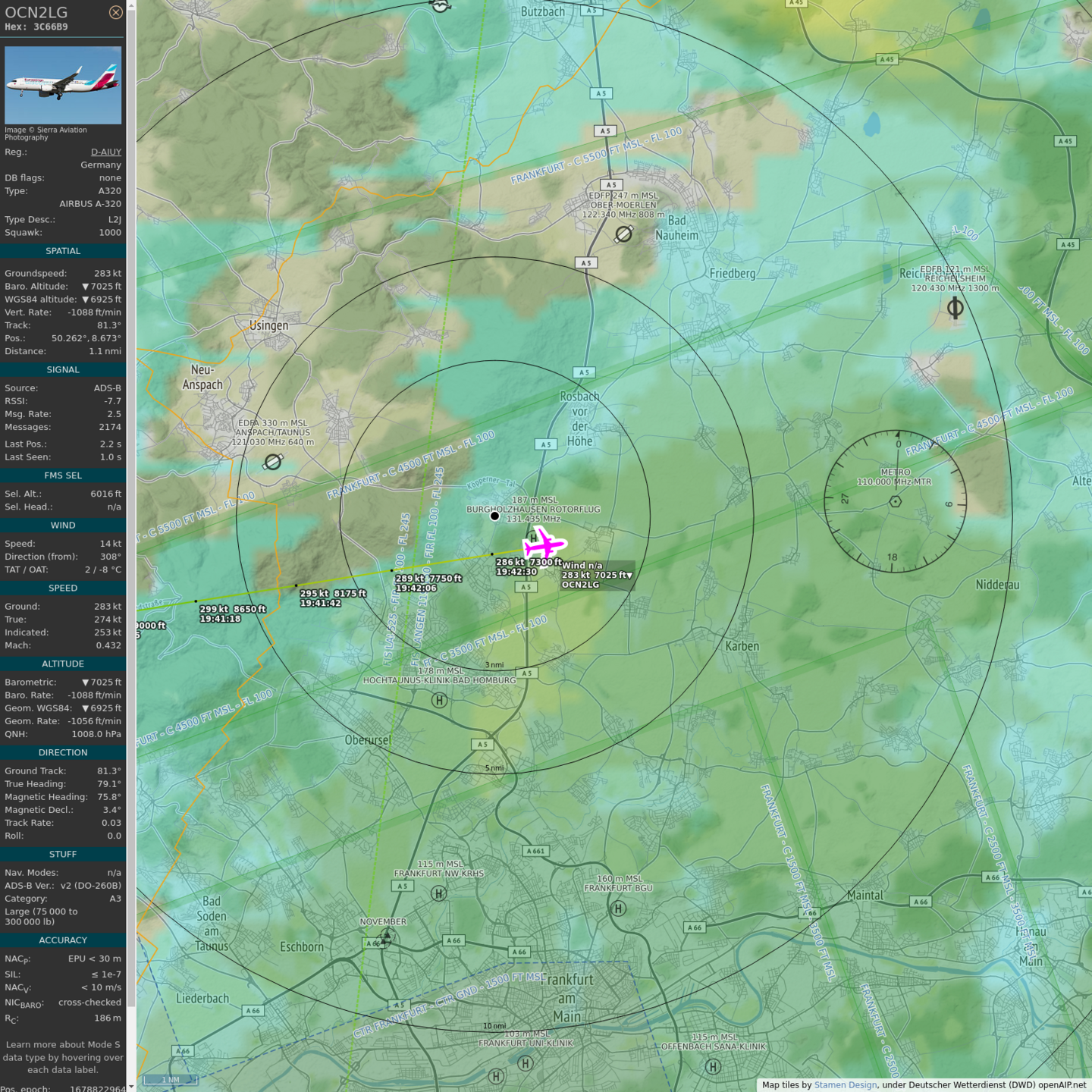Select the magenta aircraft icon on the map
Screen dimensions: 1092x1092
pos(544,544)
